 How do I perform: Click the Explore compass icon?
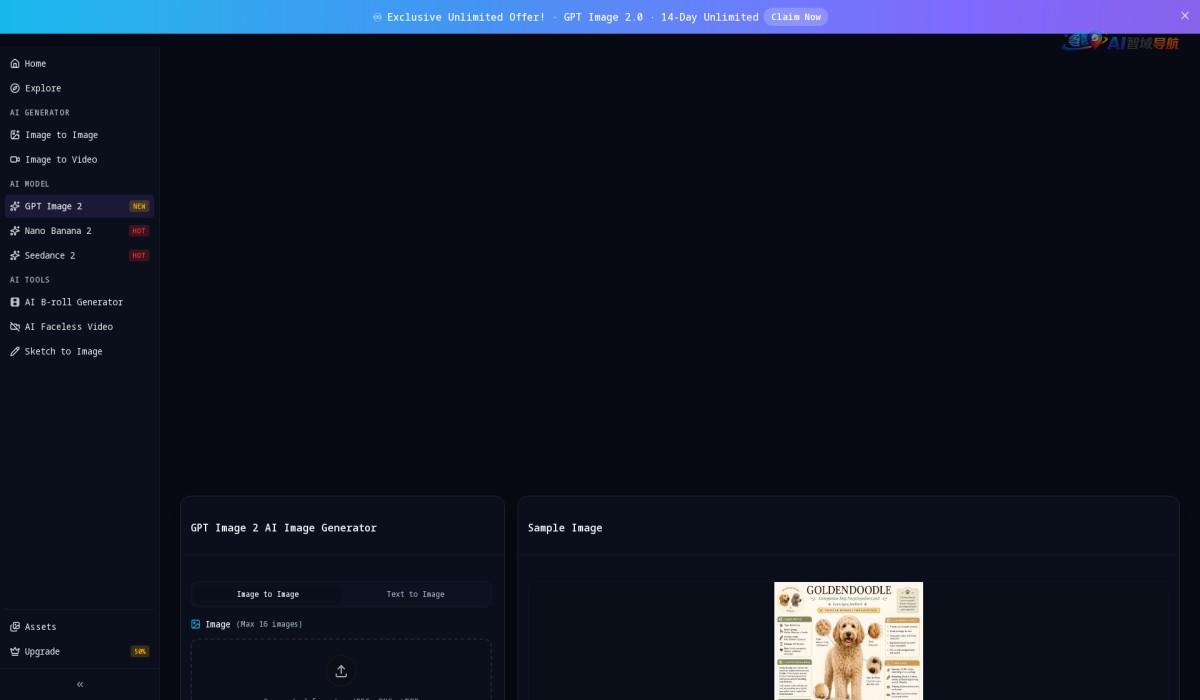point(15,88)
